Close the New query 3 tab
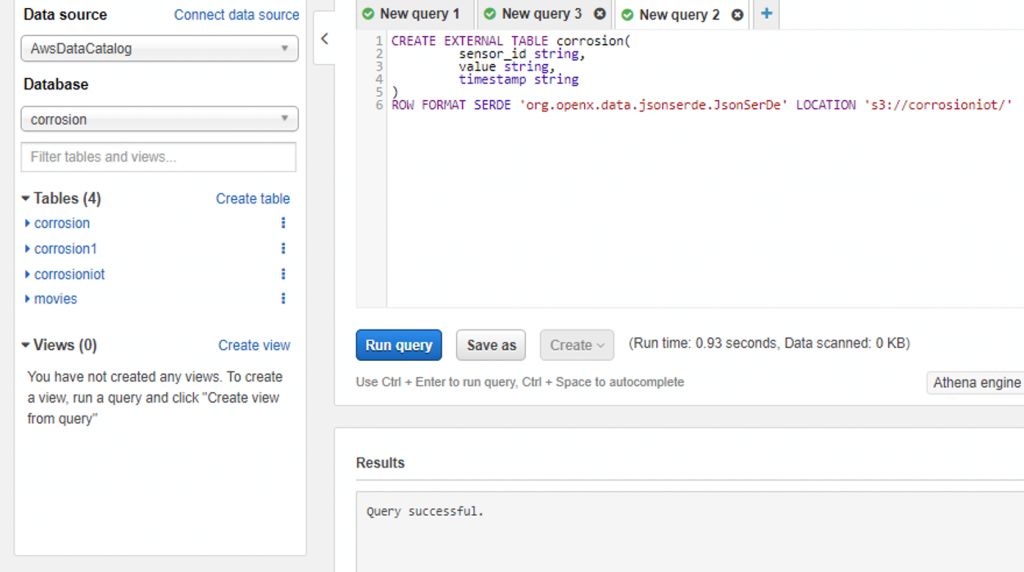This screenshot has height=572, width=1024. [599, 14]
